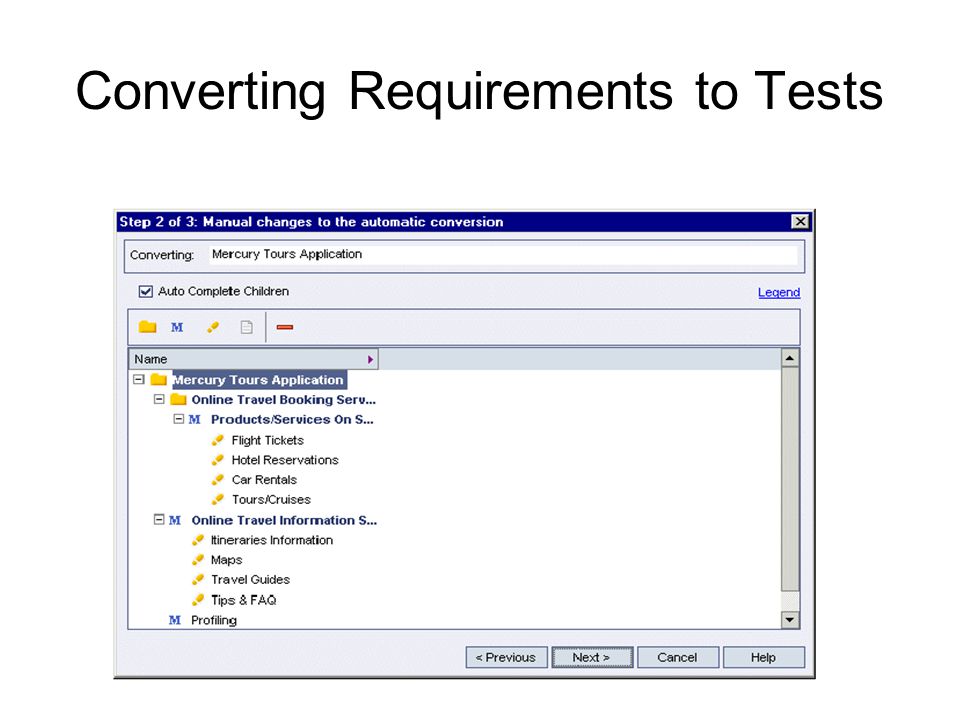Select the Car Rentals row
The height and width of the screenshot is (720, 960).
[264, 479]
